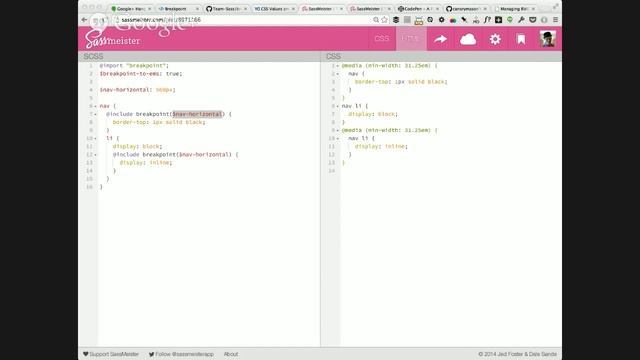The image size is (640, 360).
Task: Click line number 16 in SCSS gutter
Action: [x=89, y=187]
